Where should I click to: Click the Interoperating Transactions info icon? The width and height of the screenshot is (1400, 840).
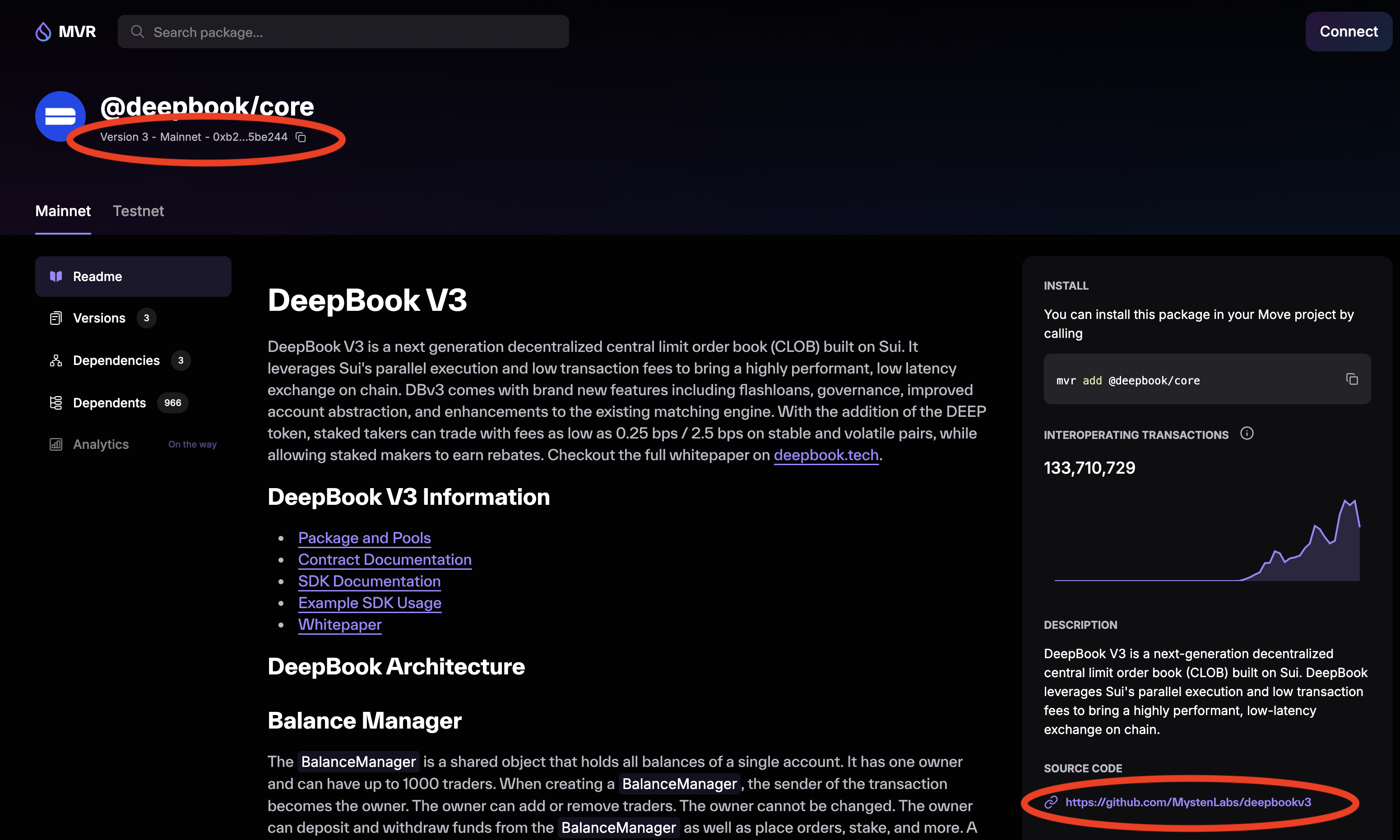(x=1247, y=433)
